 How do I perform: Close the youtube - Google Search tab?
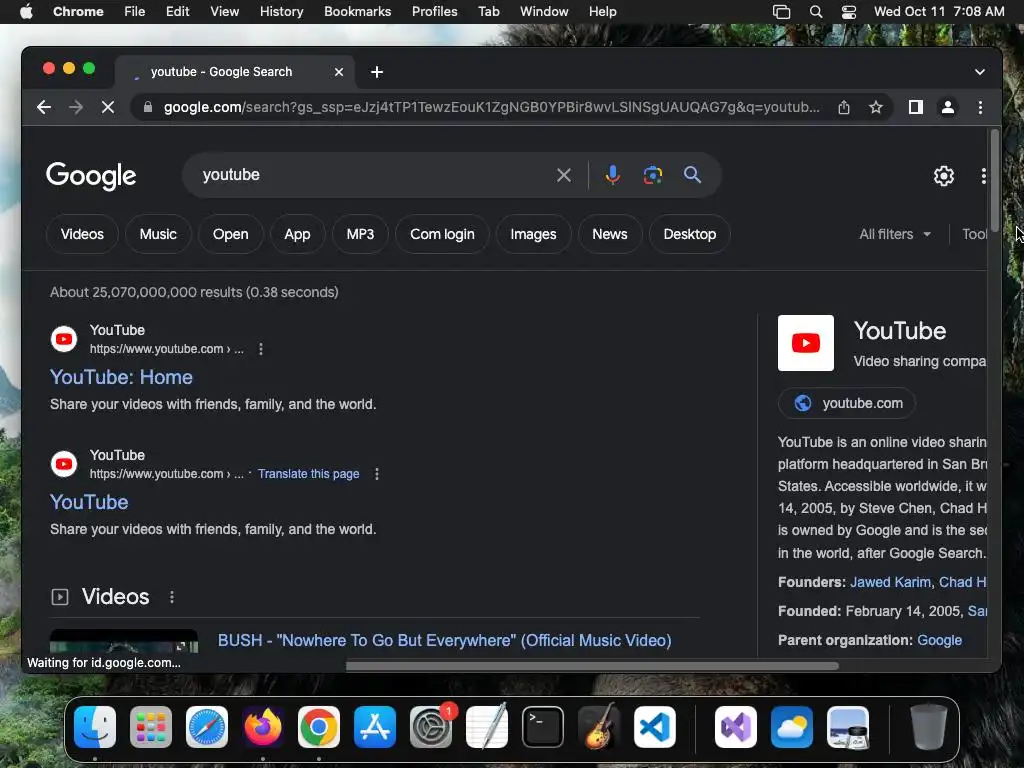339,72
